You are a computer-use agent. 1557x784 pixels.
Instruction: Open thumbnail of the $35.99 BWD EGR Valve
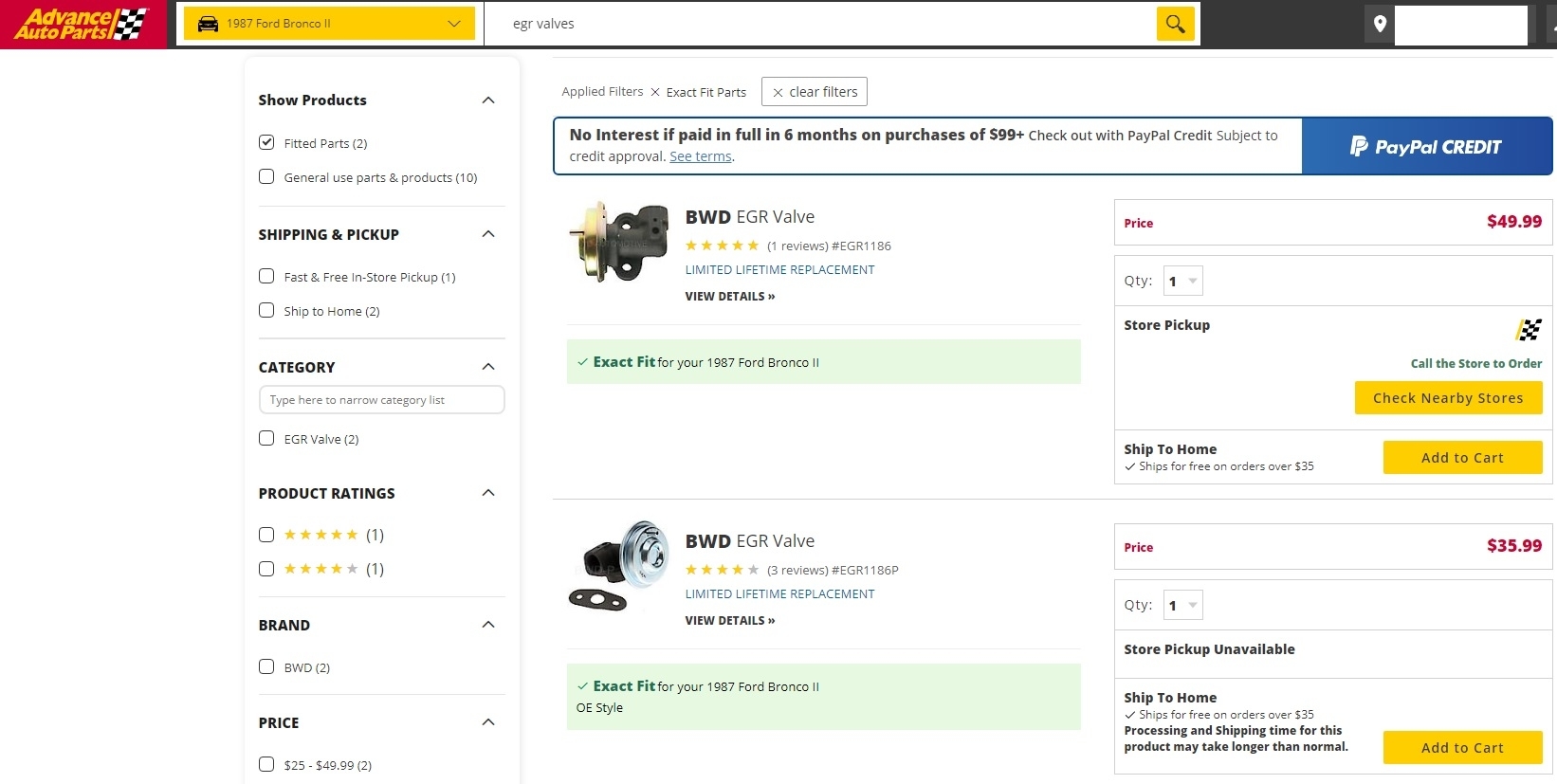pyautogui.click(x=619, y=566)
